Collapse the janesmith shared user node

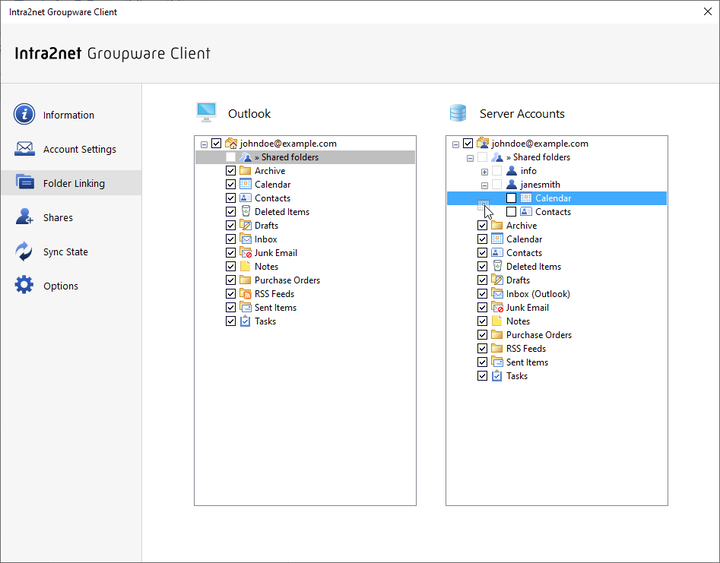pos(484,186)
